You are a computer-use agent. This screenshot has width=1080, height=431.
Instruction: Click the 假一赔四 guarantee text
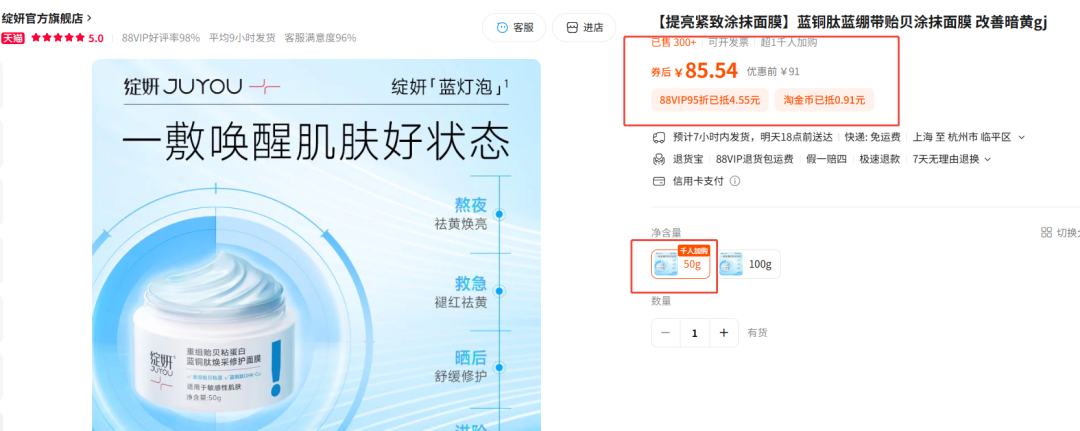pyautogui.click(x=826, y=159)
